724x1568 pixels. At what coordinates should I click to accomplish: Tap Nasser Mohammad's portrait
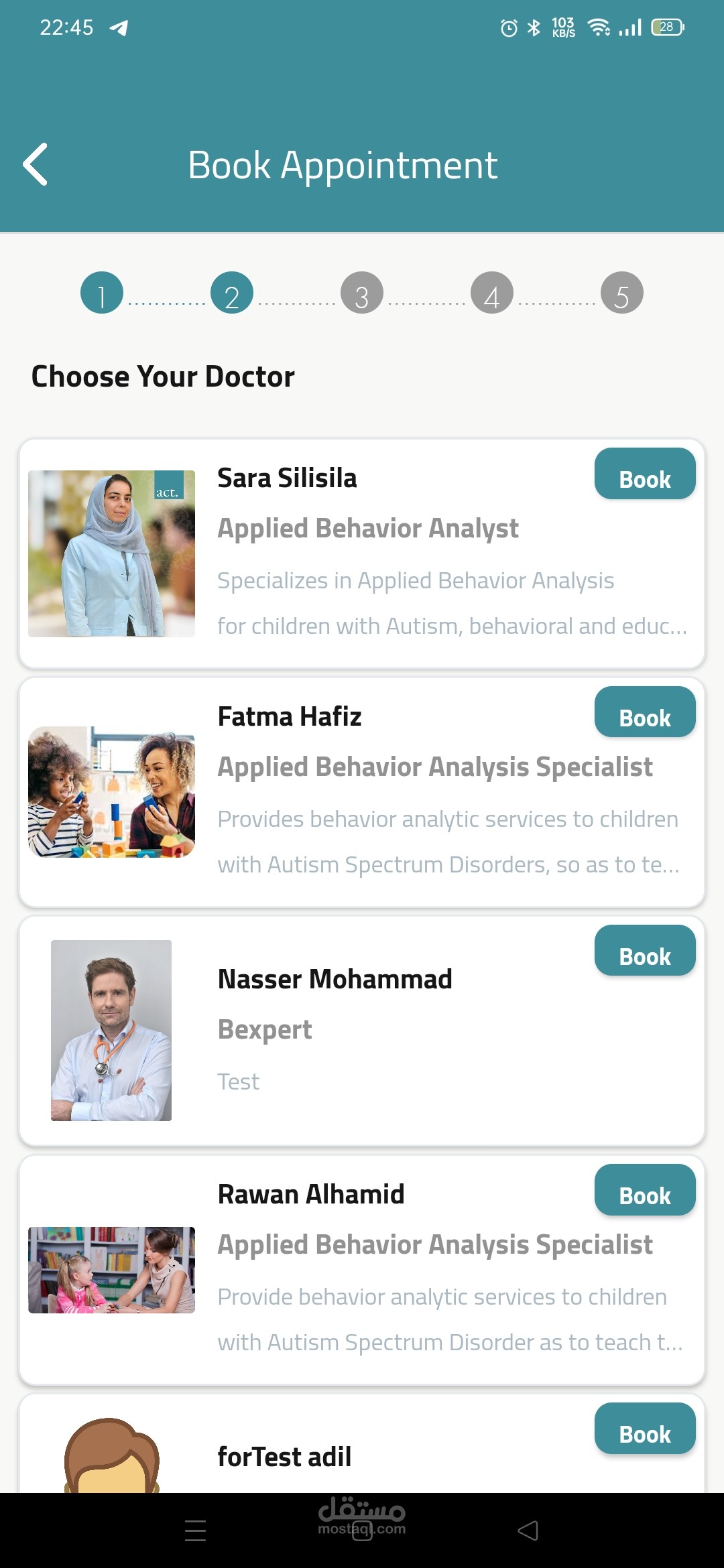coord(111,1031)
